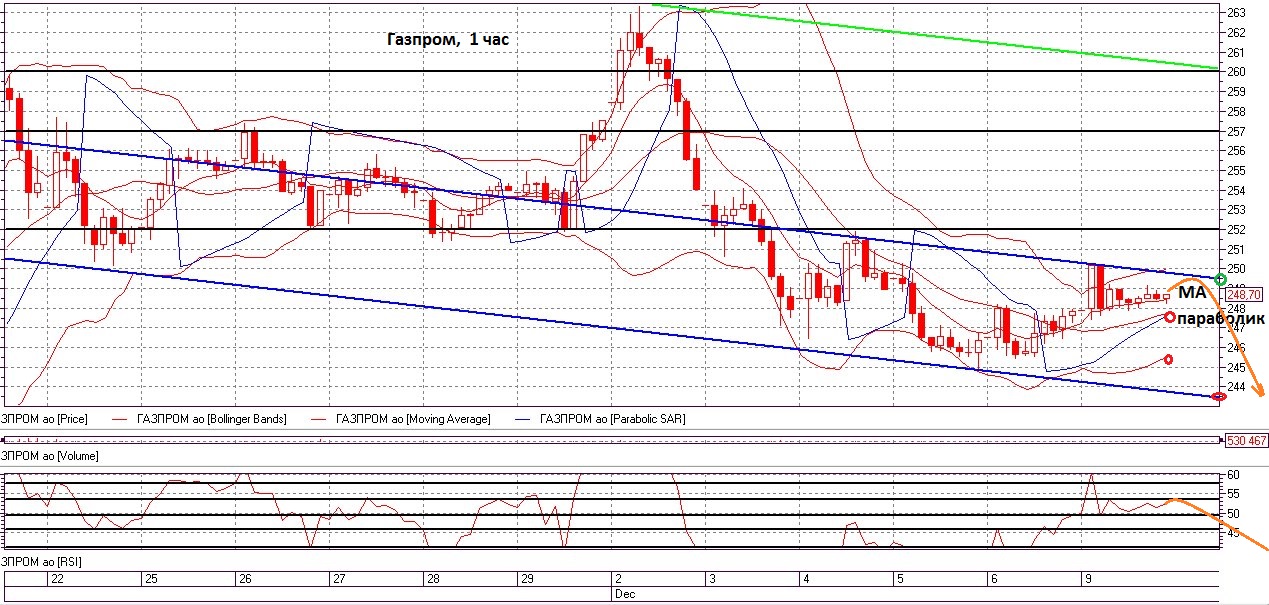Click the RSI scale value 45
This screenshot has width=1269, height=605.
click(x=1232, y=533)
